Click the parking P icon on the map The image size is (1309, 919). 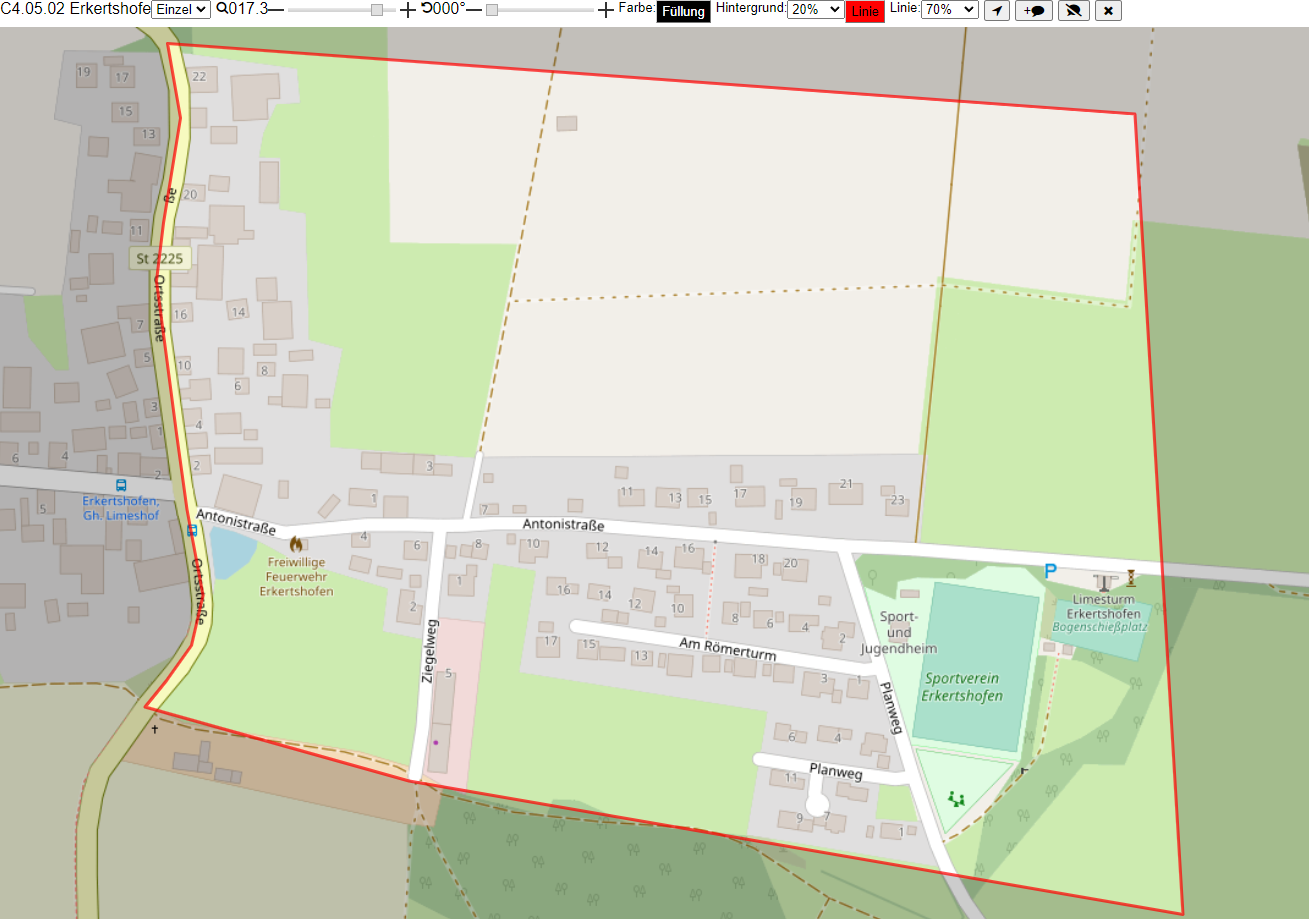pyautogui.click(x=1050, y=571)
